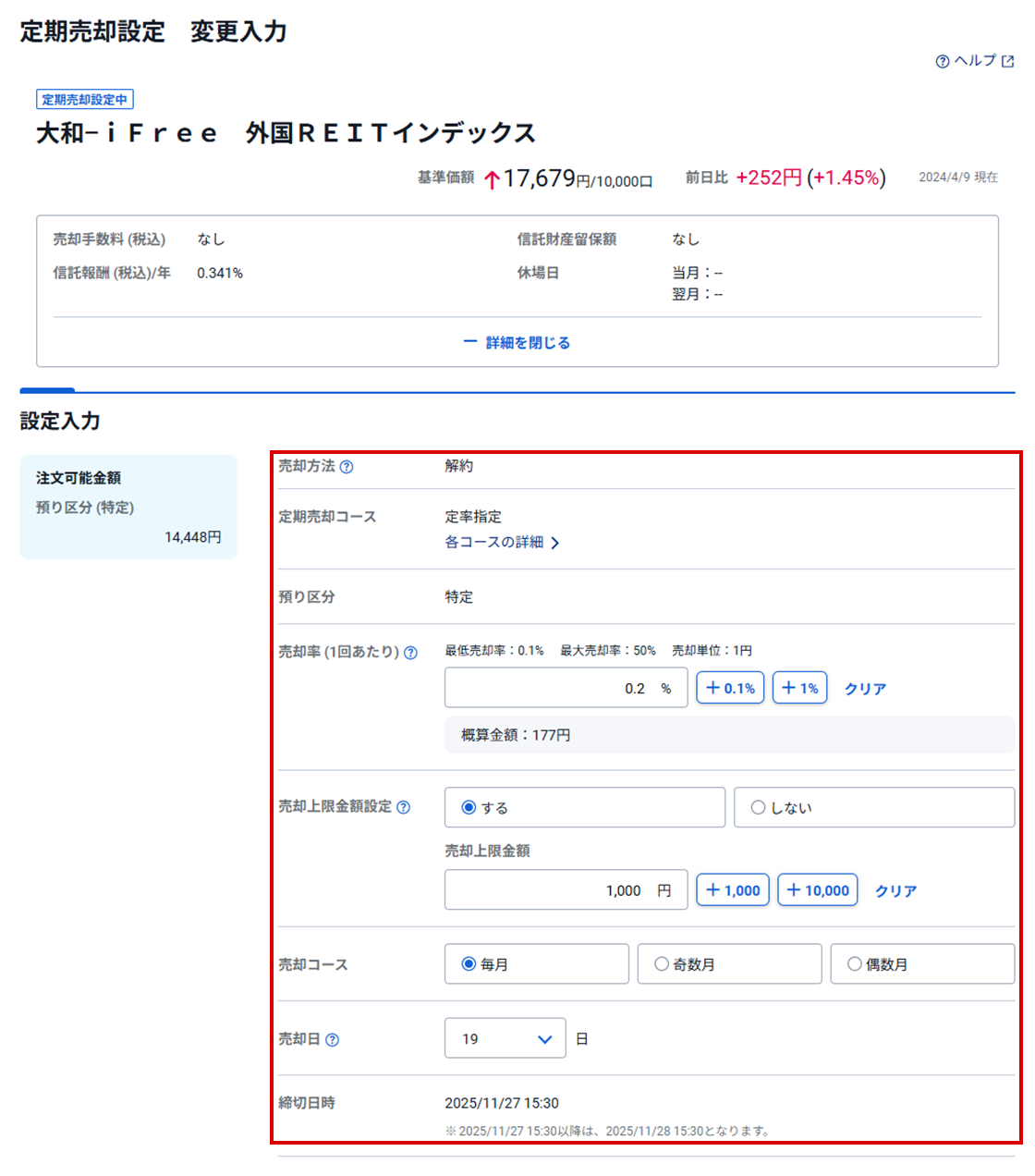Open the ヘルプ link at top right

(x=975, y=61)
